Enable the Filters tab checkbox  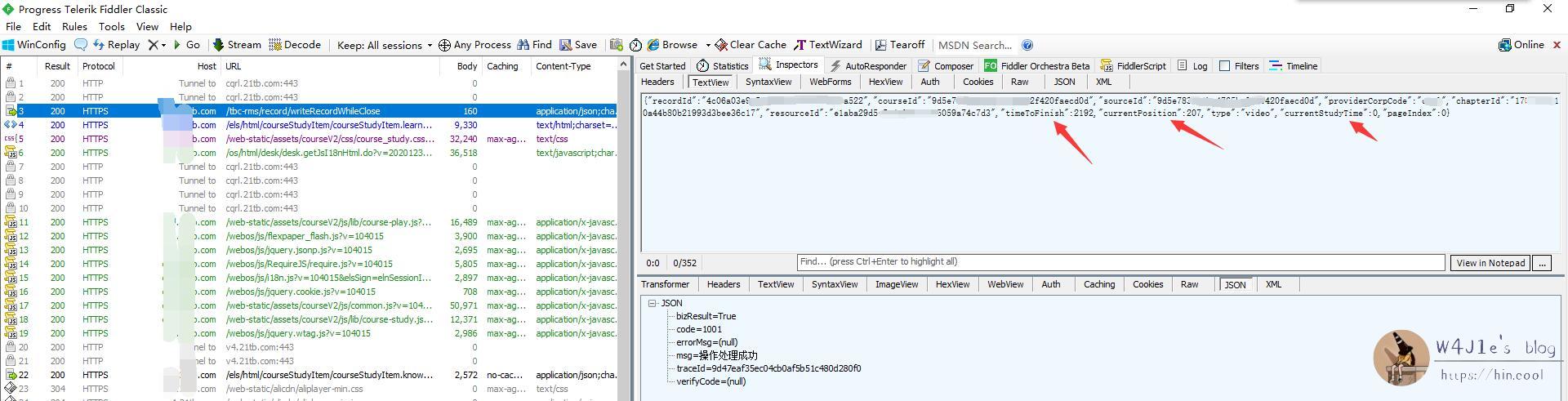click(x=1224, y=66)
